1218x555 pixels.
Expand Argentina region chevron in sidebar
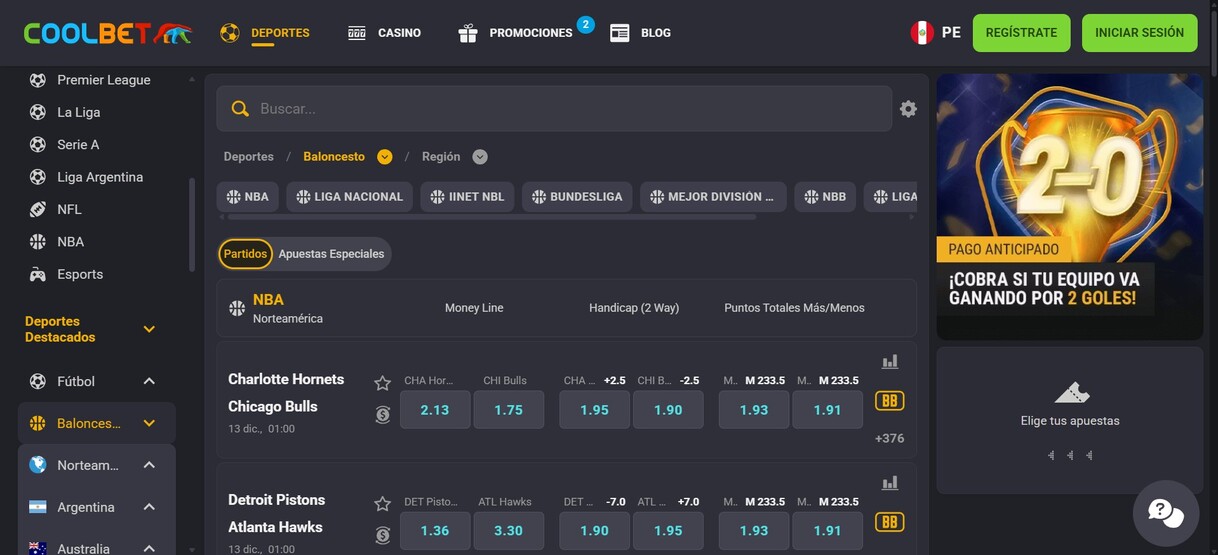click(149, 507)
